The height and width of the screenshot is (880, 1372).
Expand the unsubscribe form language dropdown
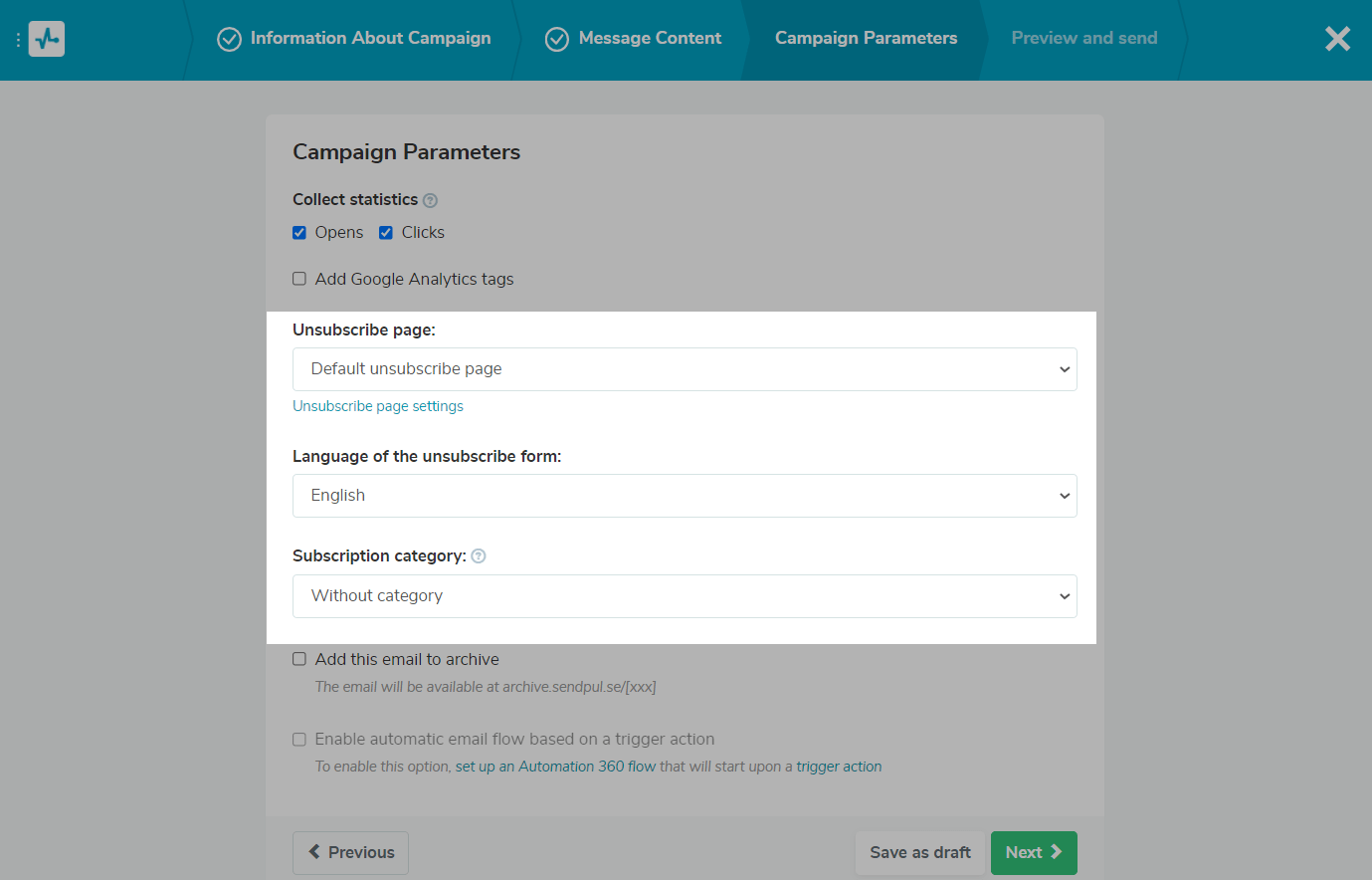pyautogui.click(x=685, y=496)
